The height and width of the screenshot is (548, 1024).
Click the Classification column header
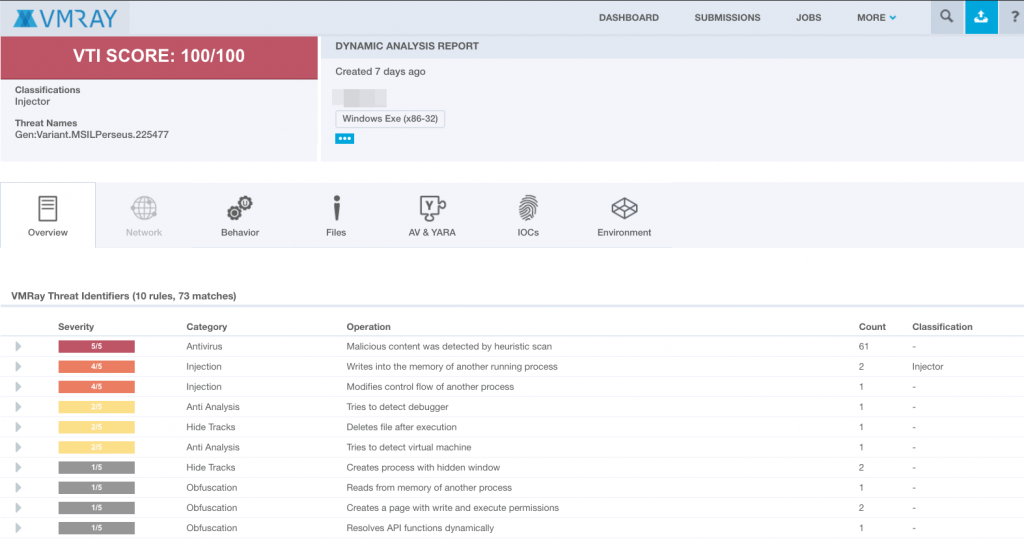(942, 327)
